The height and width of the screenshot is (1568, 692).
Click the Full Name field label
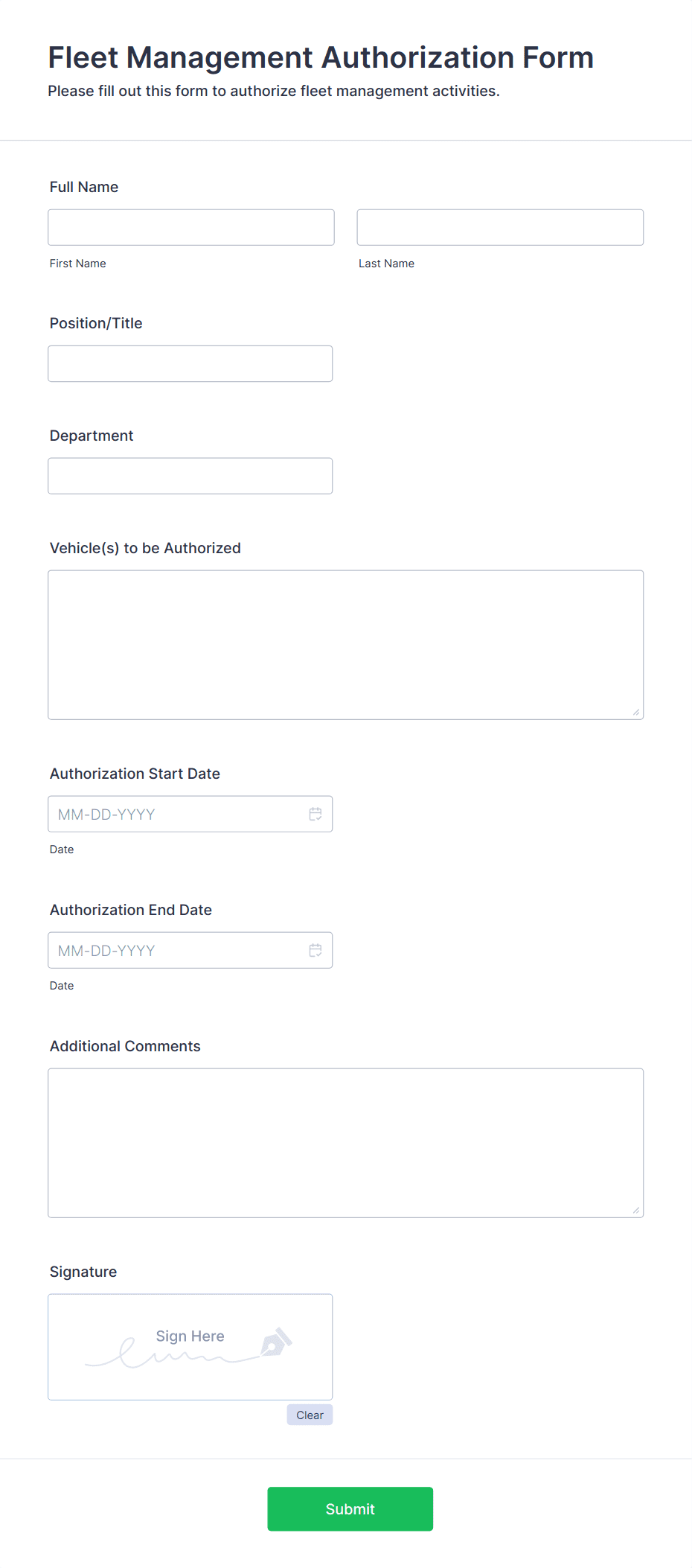click(x=84, y=187)
